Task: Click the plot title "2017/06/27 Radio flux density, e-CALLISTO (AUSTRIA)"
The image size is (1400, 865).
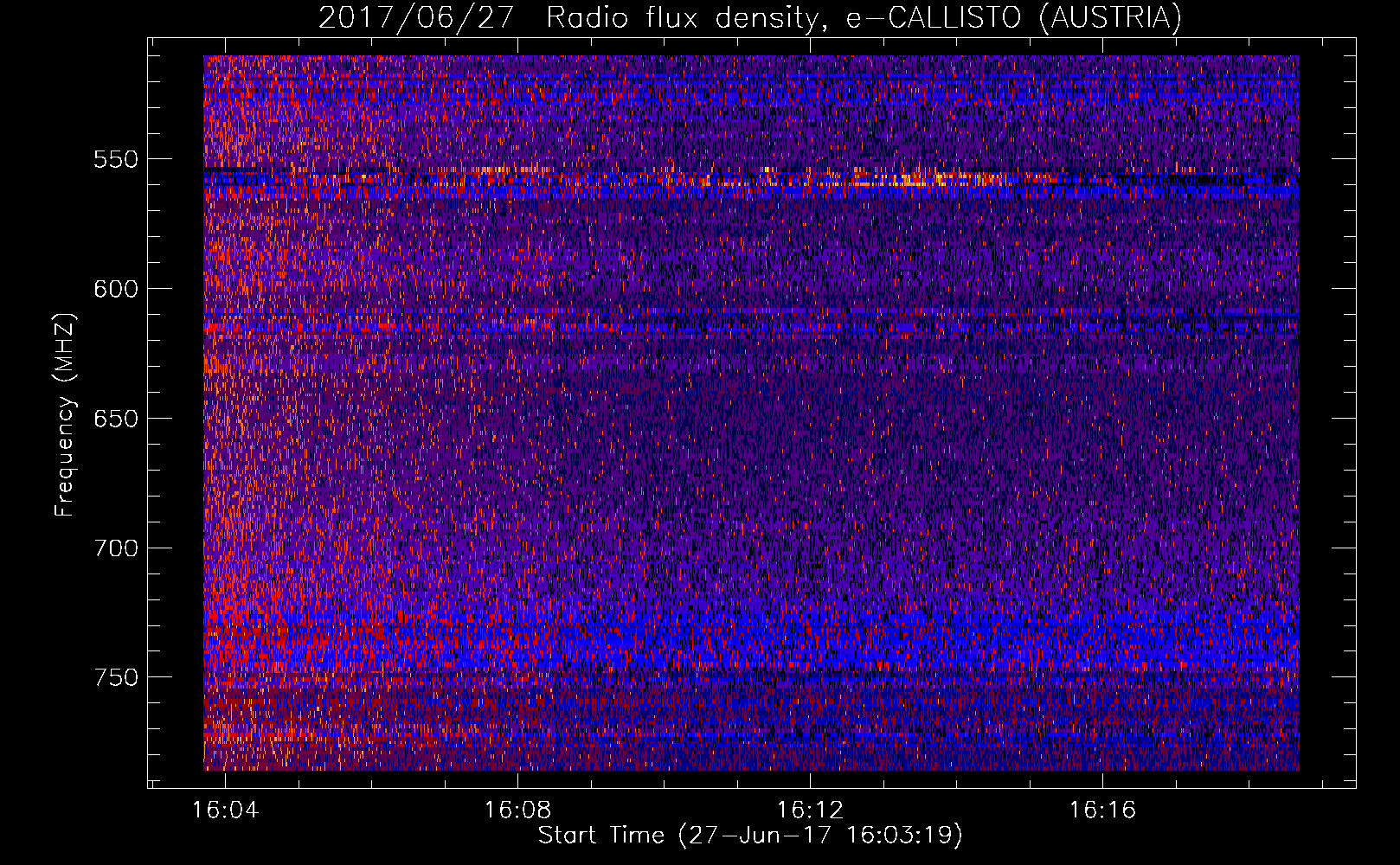Action: pos(749,17)
